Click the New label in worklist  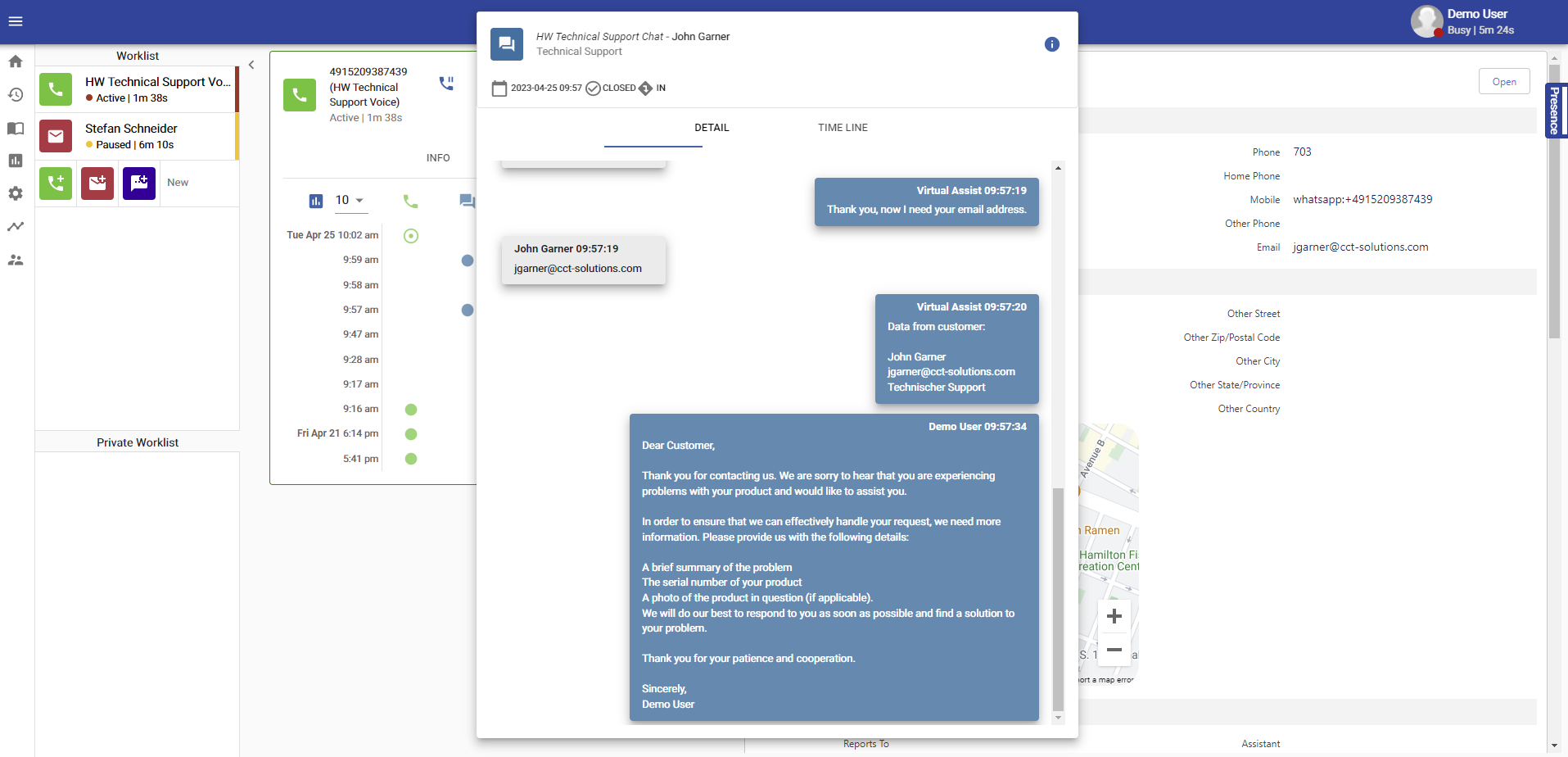pos(178,183)
